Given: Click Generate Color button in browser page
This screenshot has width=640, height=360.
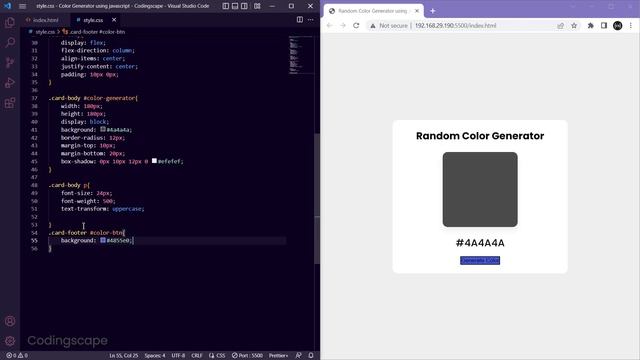Looking at the screenshot, I should [x=480, y=260].
